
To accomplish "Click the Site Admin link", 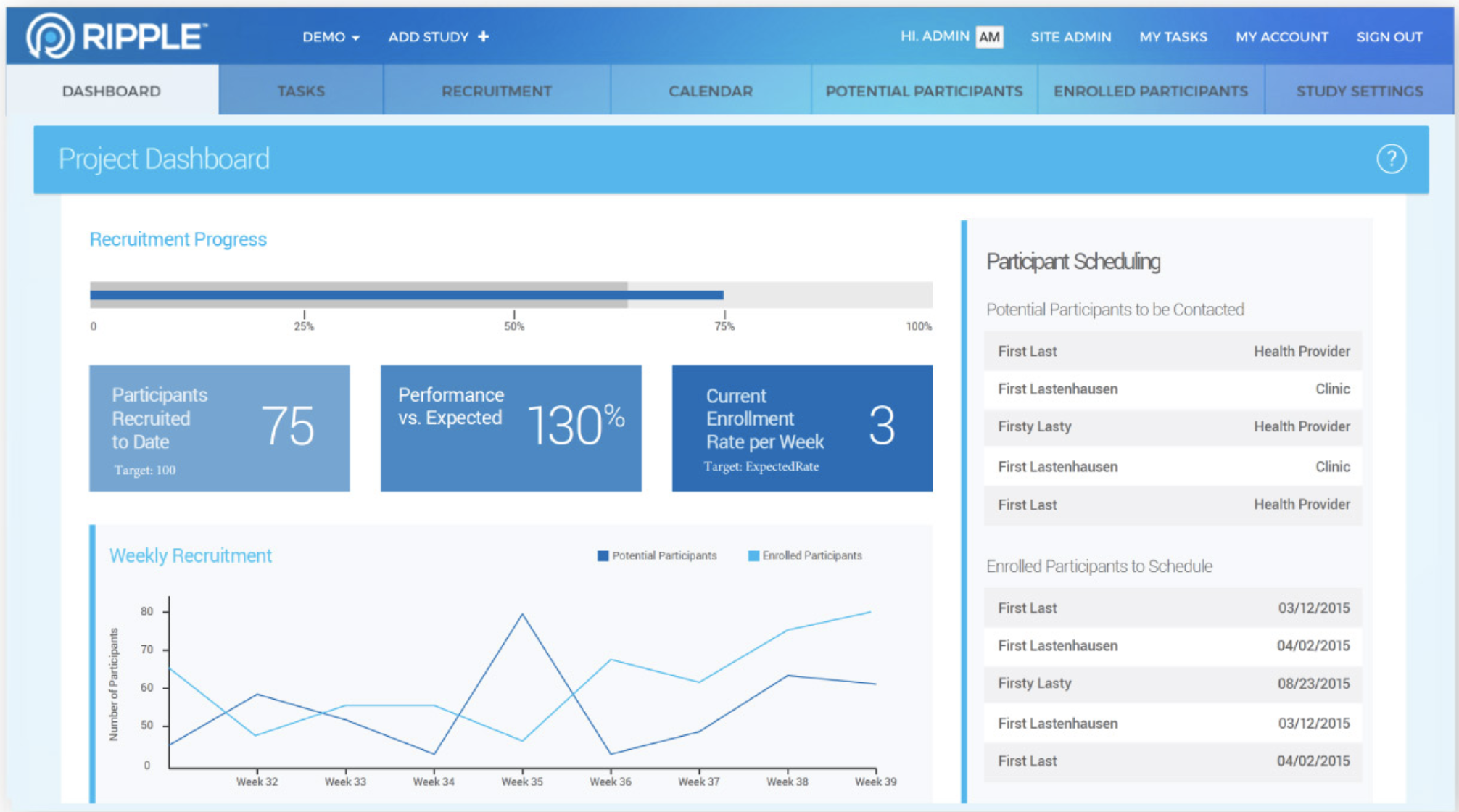I will click(1070, 37).
